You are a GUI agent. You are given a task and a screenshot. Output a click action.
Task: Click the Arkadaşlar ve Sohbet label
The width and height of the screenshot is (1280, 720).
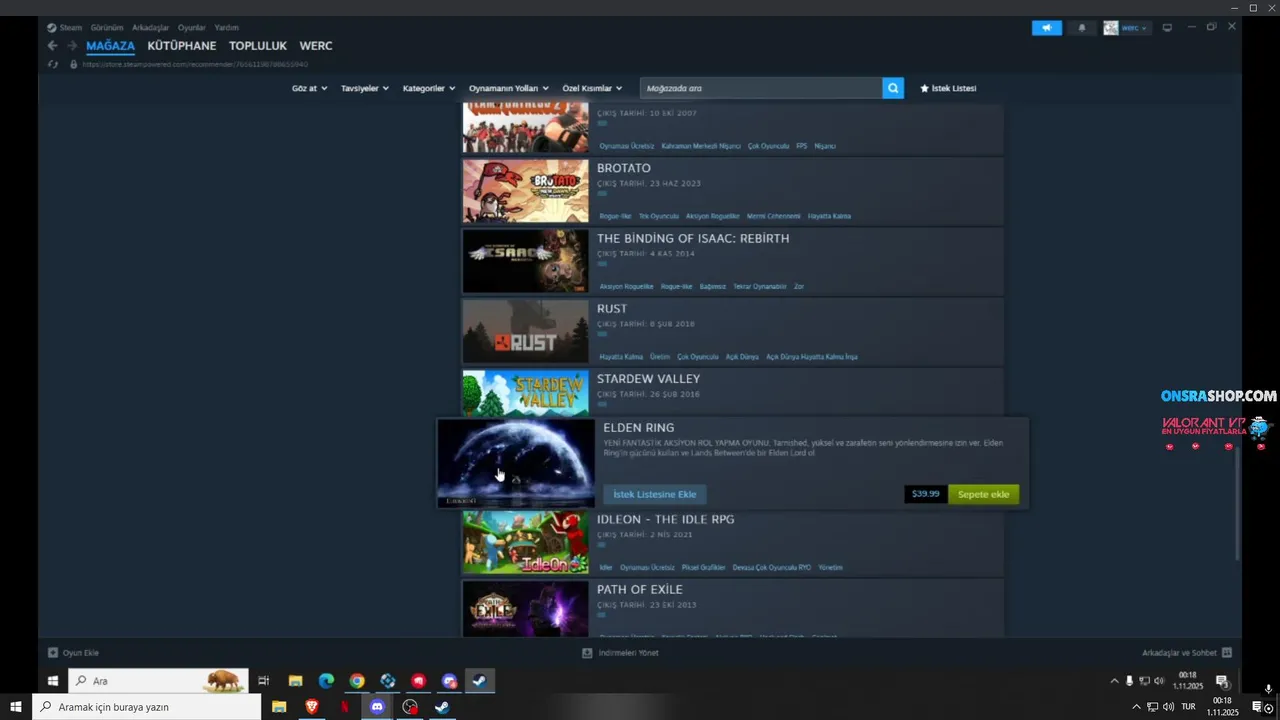(1180, 653)
